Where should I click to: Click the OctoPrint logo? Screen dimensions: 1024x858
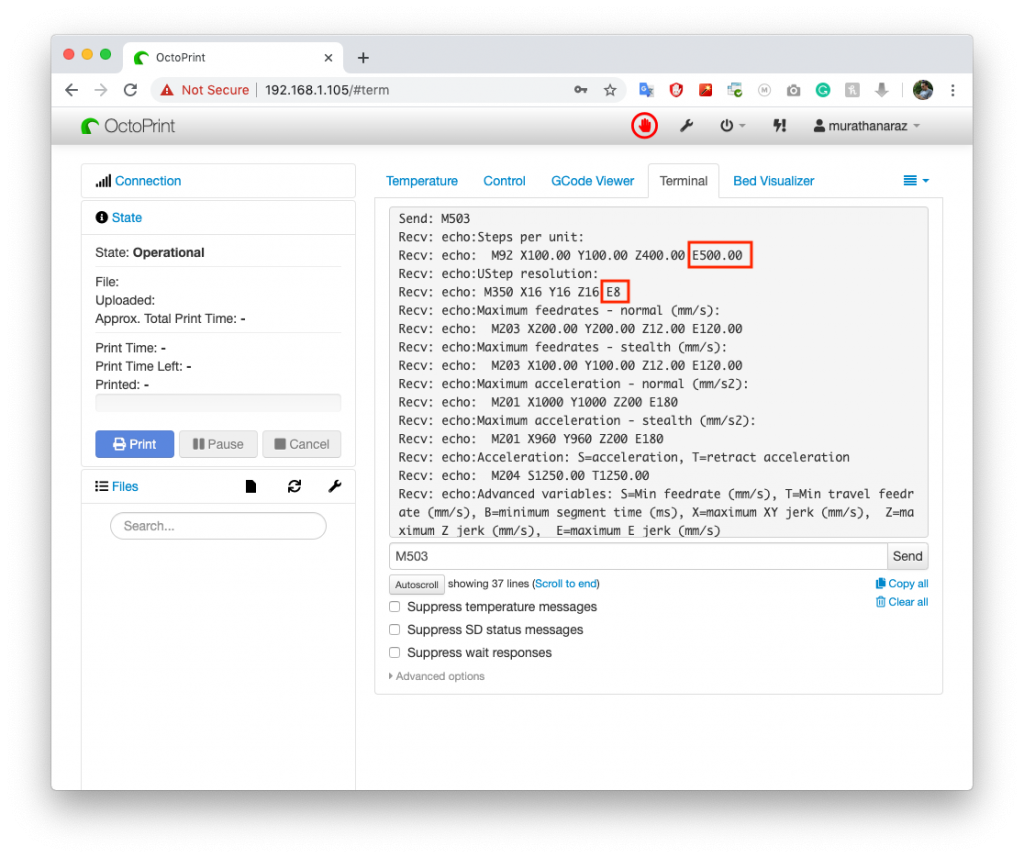pyautogui.click(x=128, y=126)
